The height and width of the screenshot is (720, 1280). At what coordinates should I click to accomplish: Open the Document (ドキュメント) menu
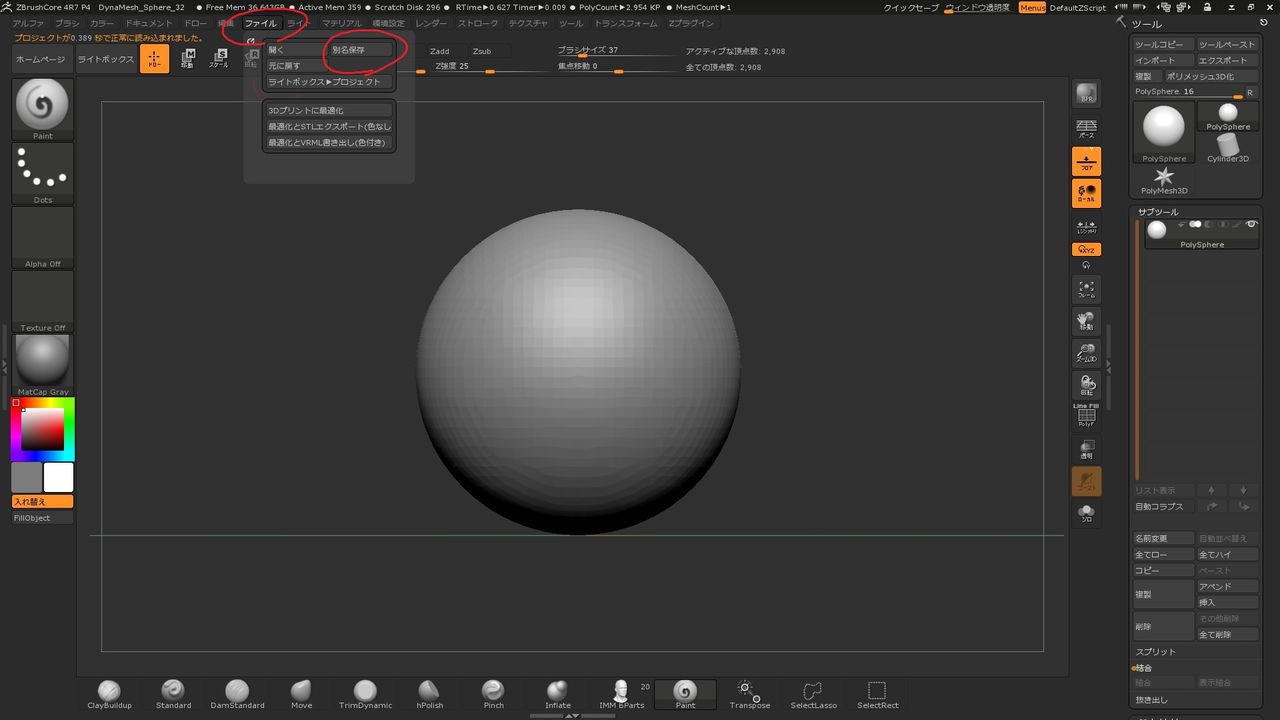(149, 23)
